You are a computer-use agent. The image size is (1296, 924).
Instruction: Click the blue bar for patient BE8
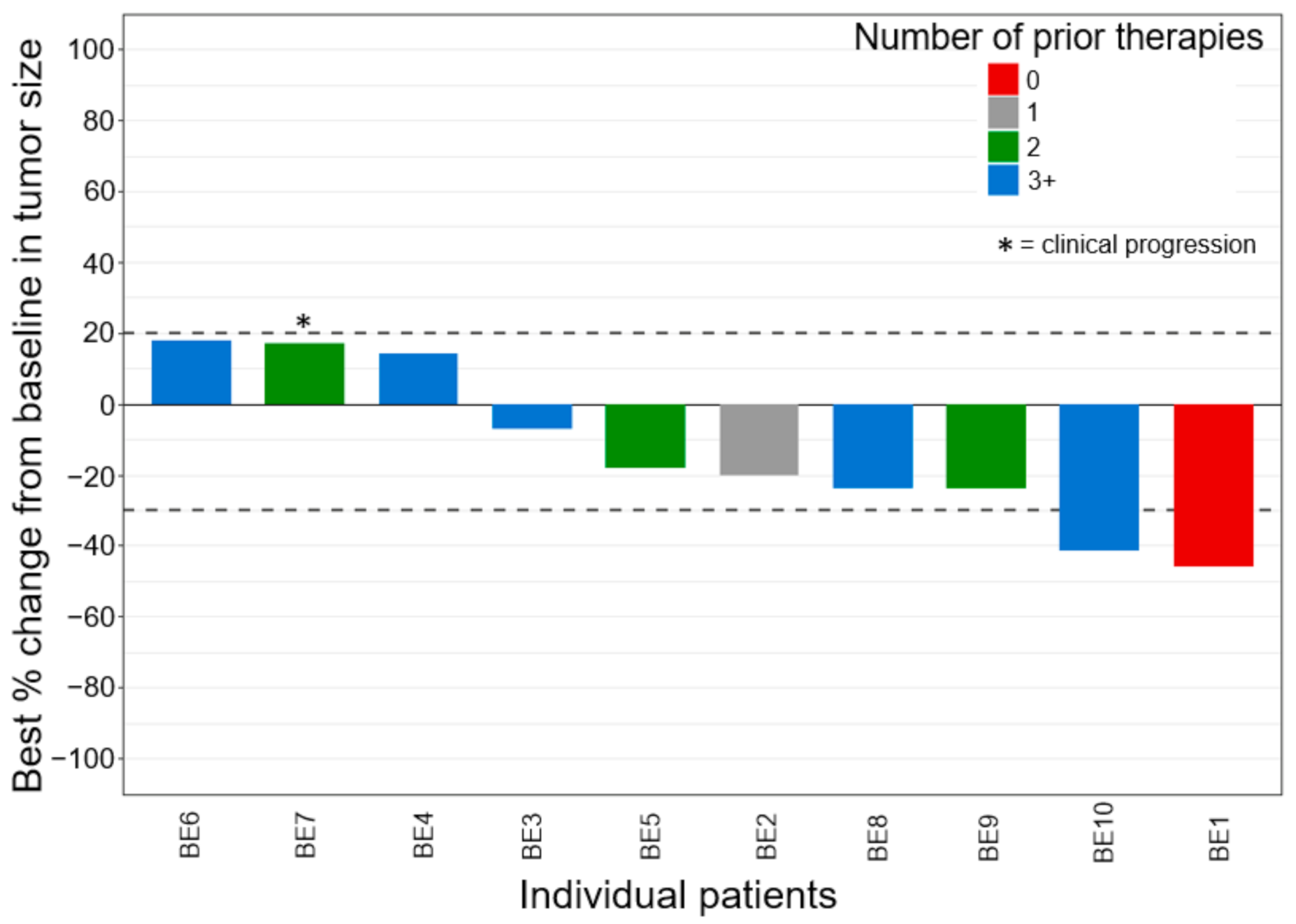[872, 446]
